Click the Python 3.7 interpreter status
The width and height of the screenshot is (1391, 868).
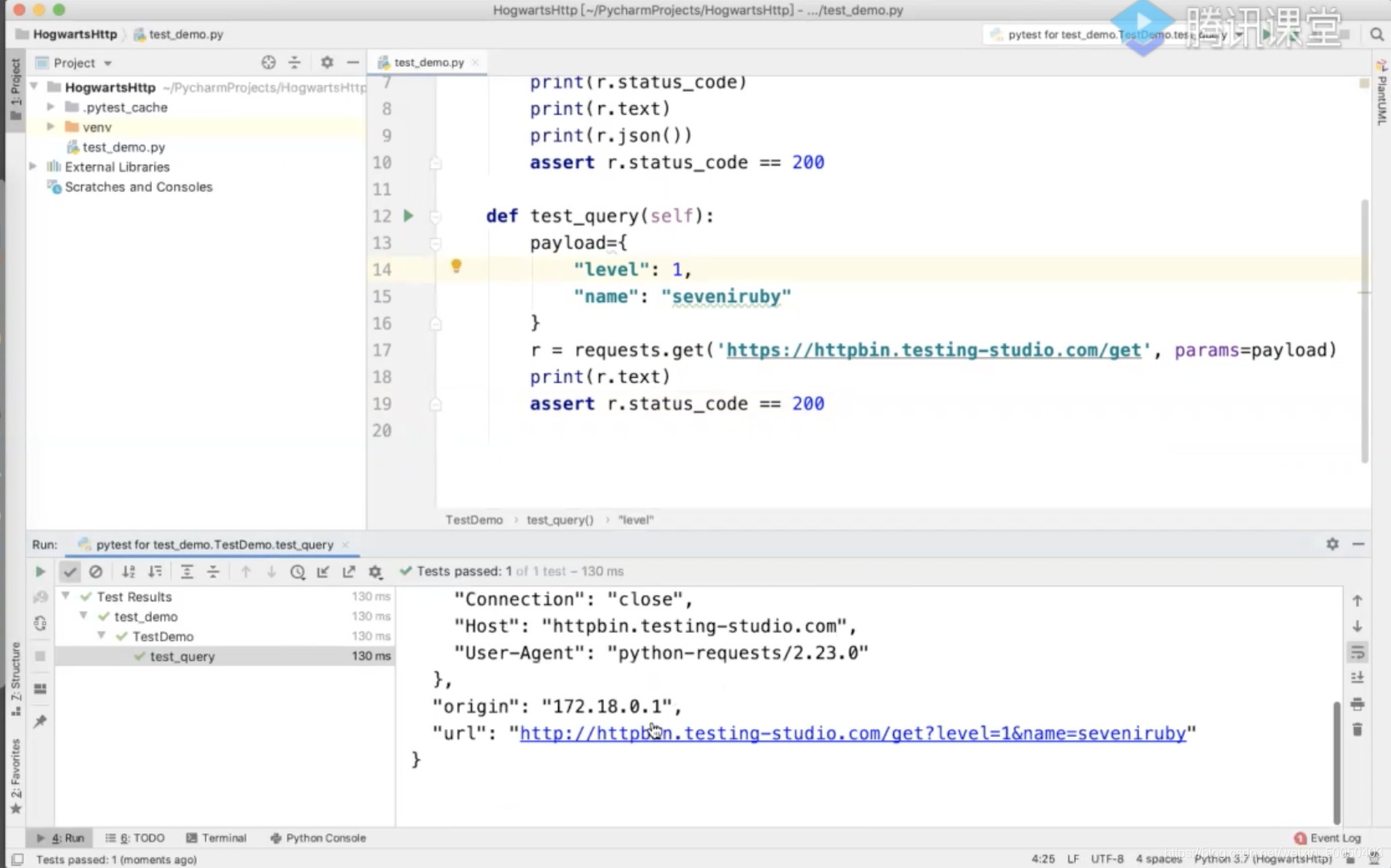(x=1263, y=859)
